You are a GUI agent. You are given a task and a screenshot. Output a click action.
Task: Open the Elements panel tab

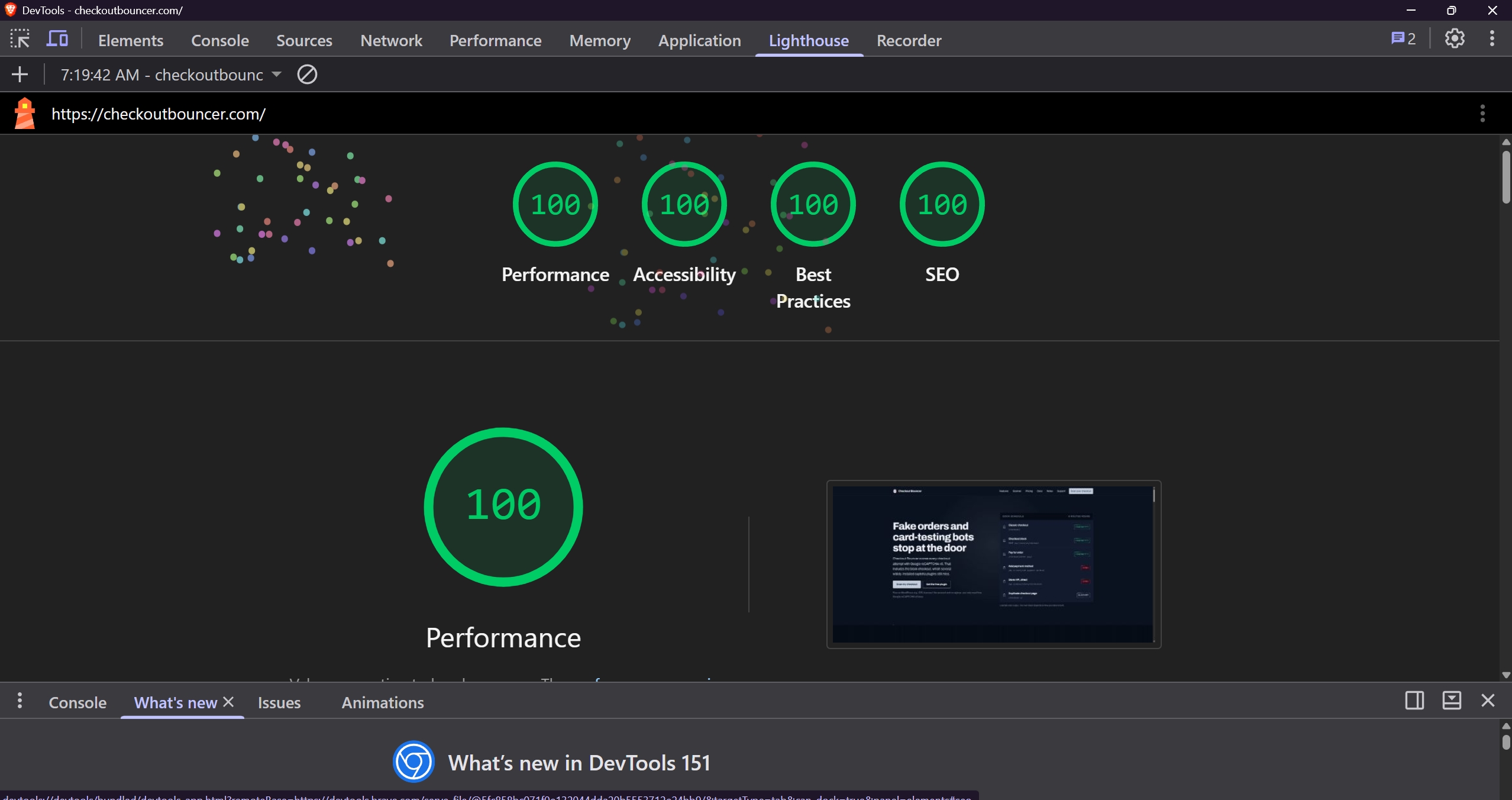click(x=131, y=40)
